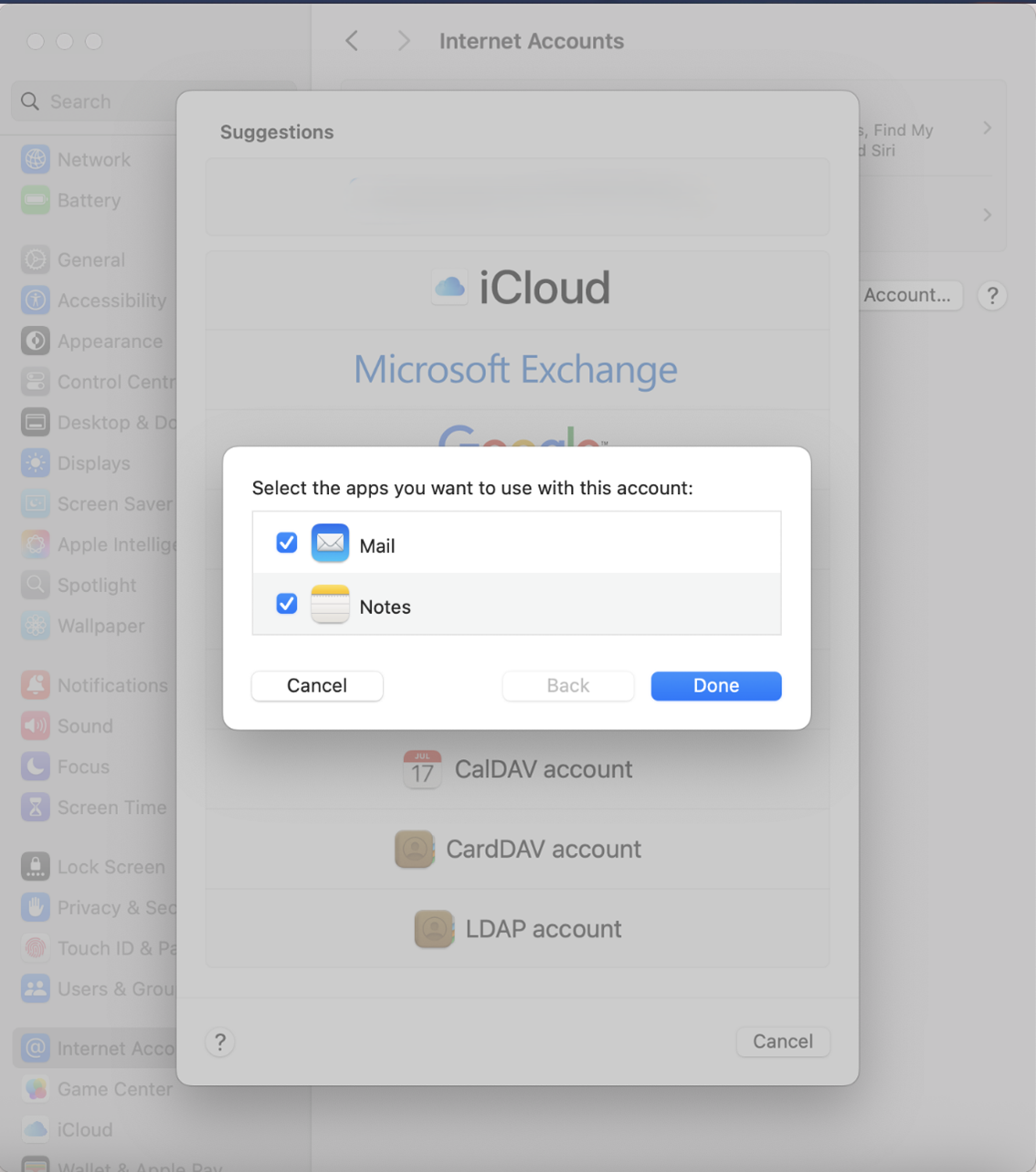Select the CalDAV account calendar icon

point(422,769)
